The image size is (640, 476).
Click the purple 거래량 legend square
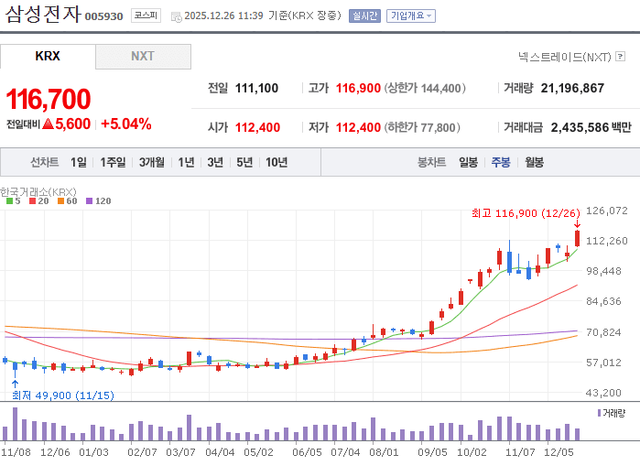point(599,412)
